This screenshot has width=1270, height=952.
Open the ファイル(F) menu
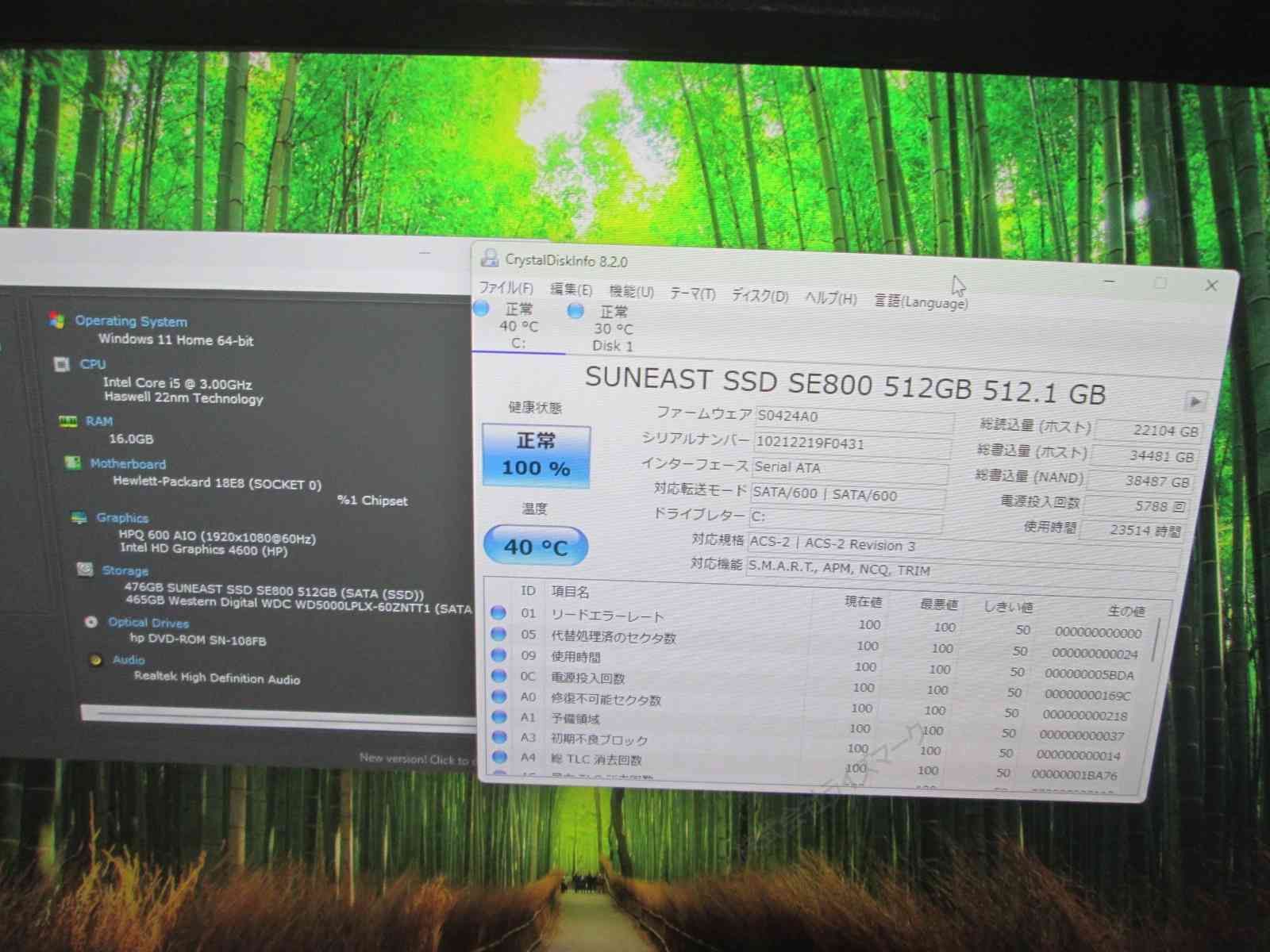click(506, 287)
